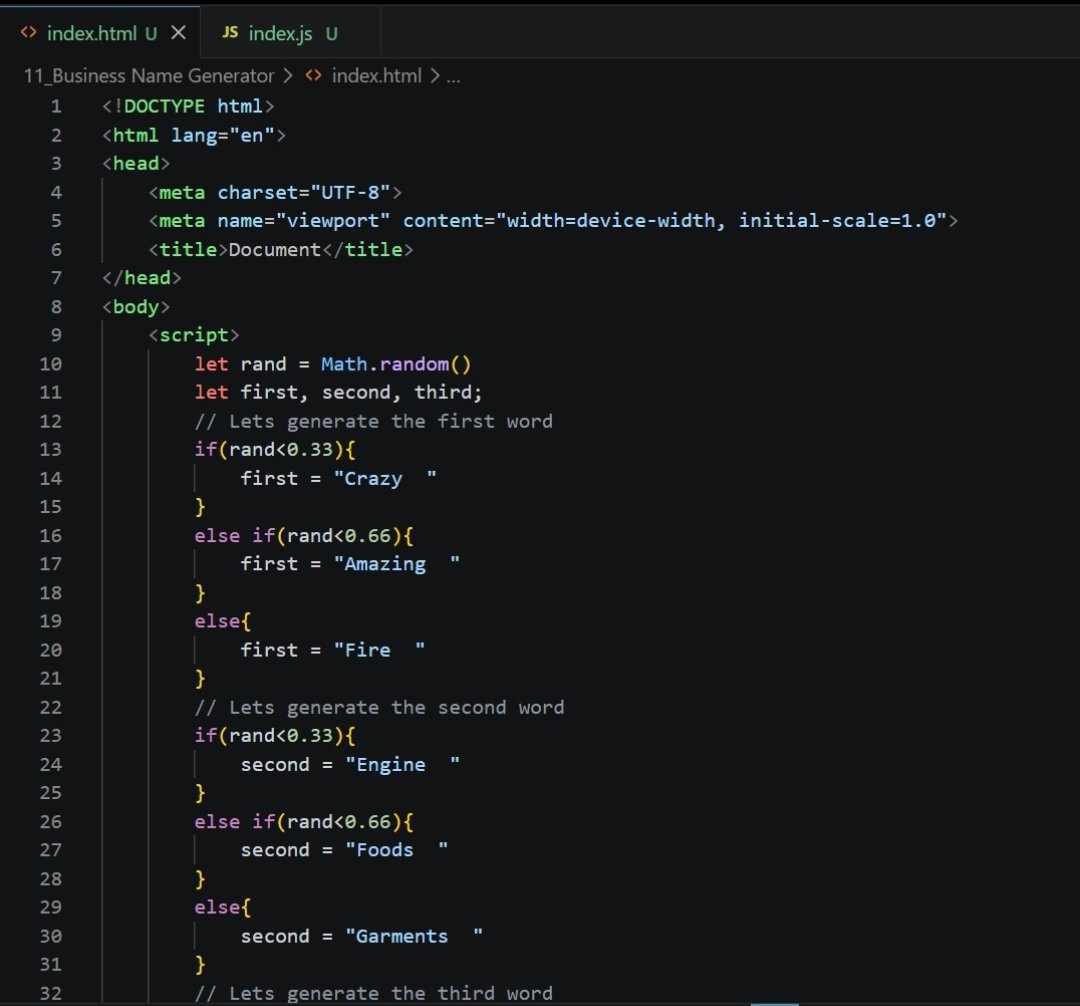Click the opening script tag
The image size is (1080, 1006).
click(194, 335)
